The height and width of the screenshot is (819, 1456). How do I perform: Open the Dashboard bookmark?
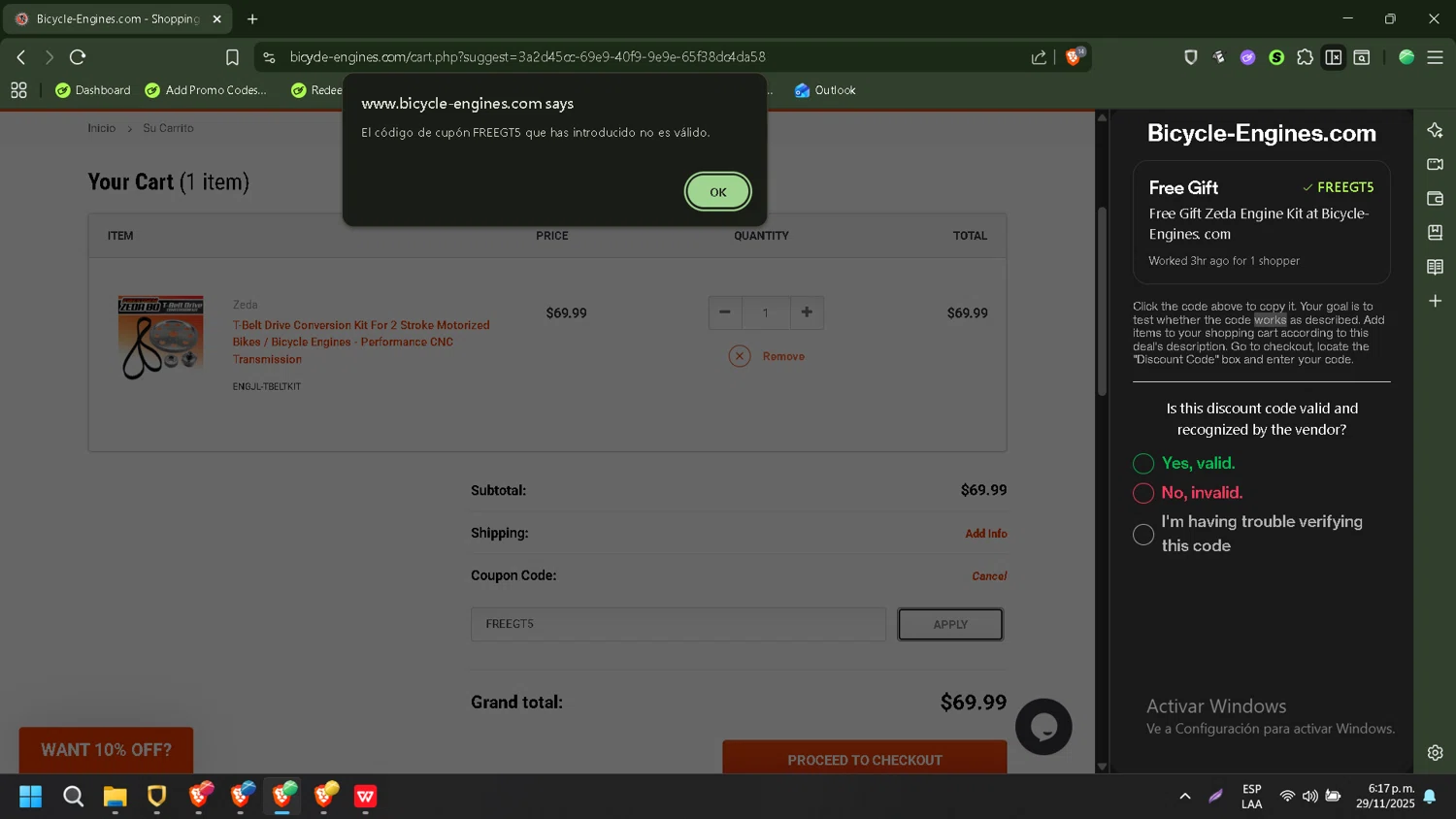[93, 90]
